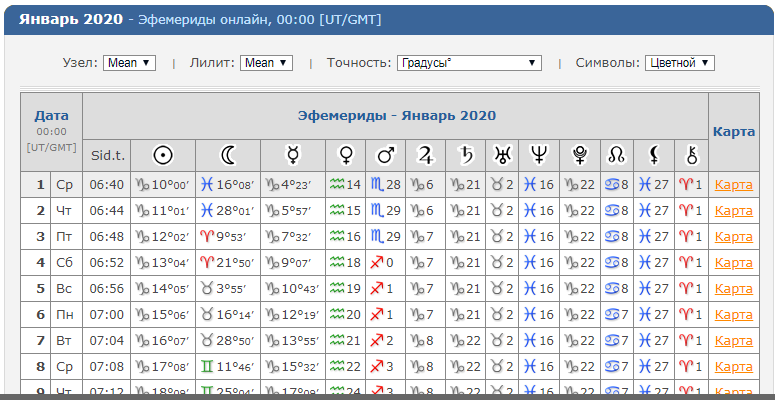
Task: Open Карта link for January 7
Action: (x=733, y=340)
